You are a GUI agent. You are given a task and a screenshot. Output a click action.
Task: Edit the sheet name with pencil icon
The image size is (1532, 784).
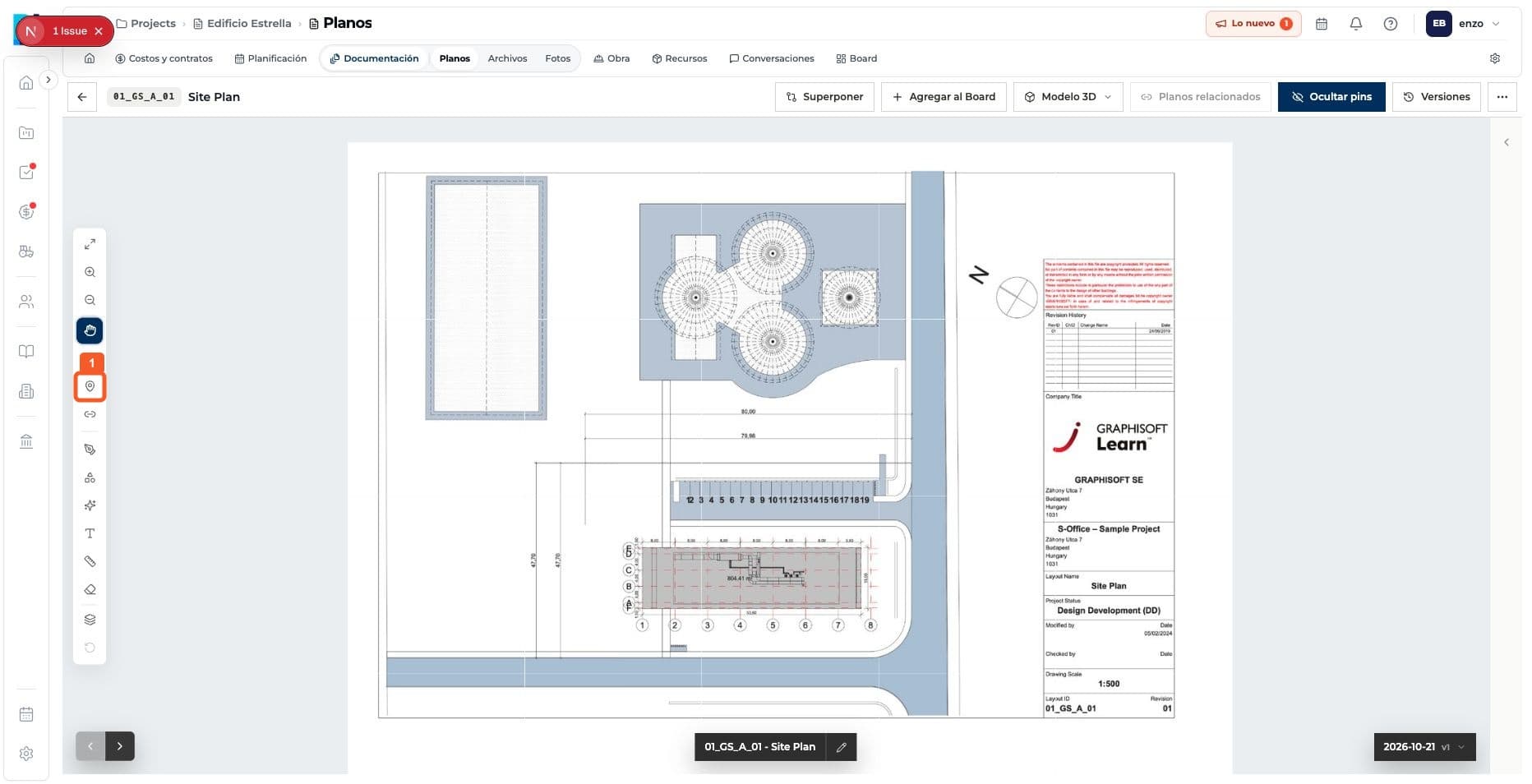tap(841, 747)
